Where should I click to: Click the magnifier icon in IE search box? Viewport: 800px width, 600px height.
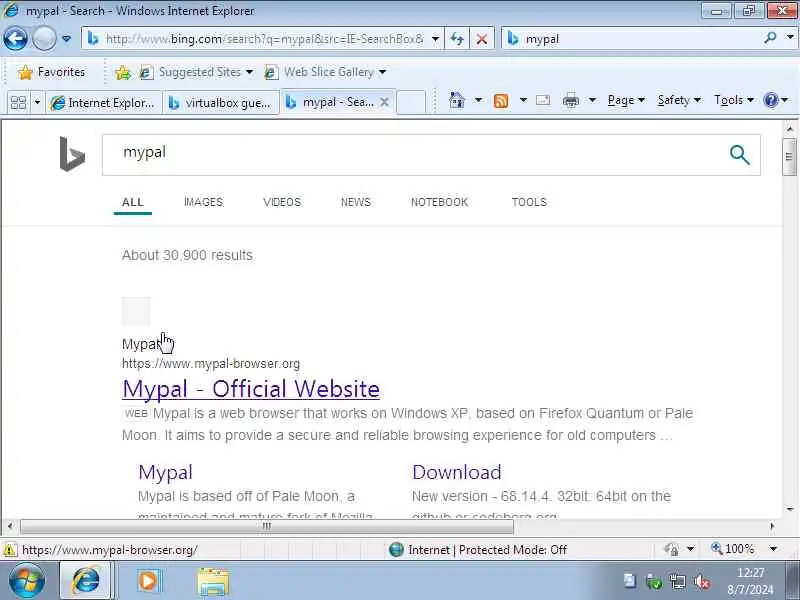770,38
